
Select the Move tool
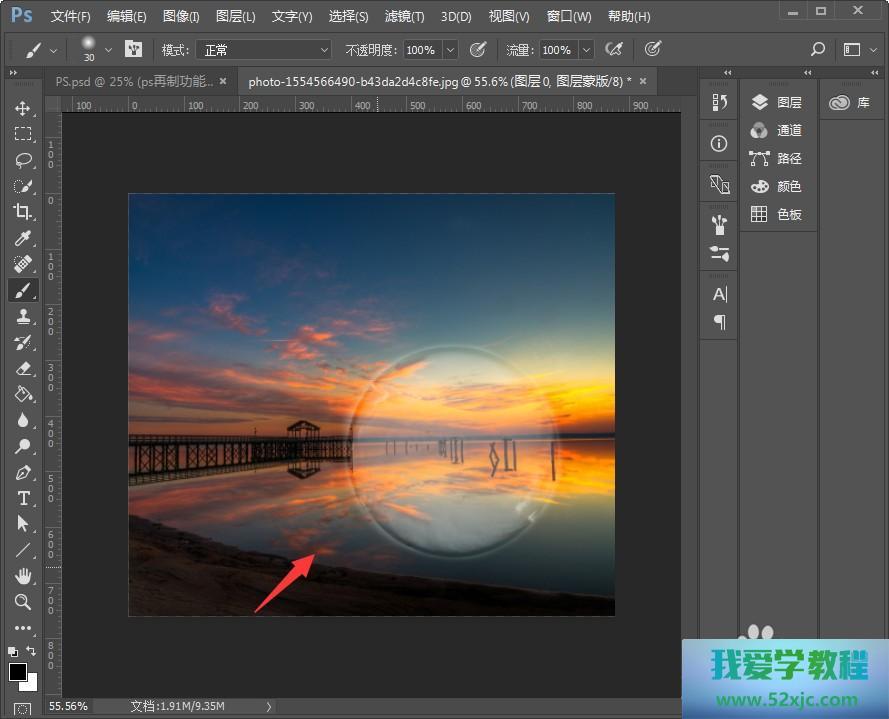(x=22, y=108)
